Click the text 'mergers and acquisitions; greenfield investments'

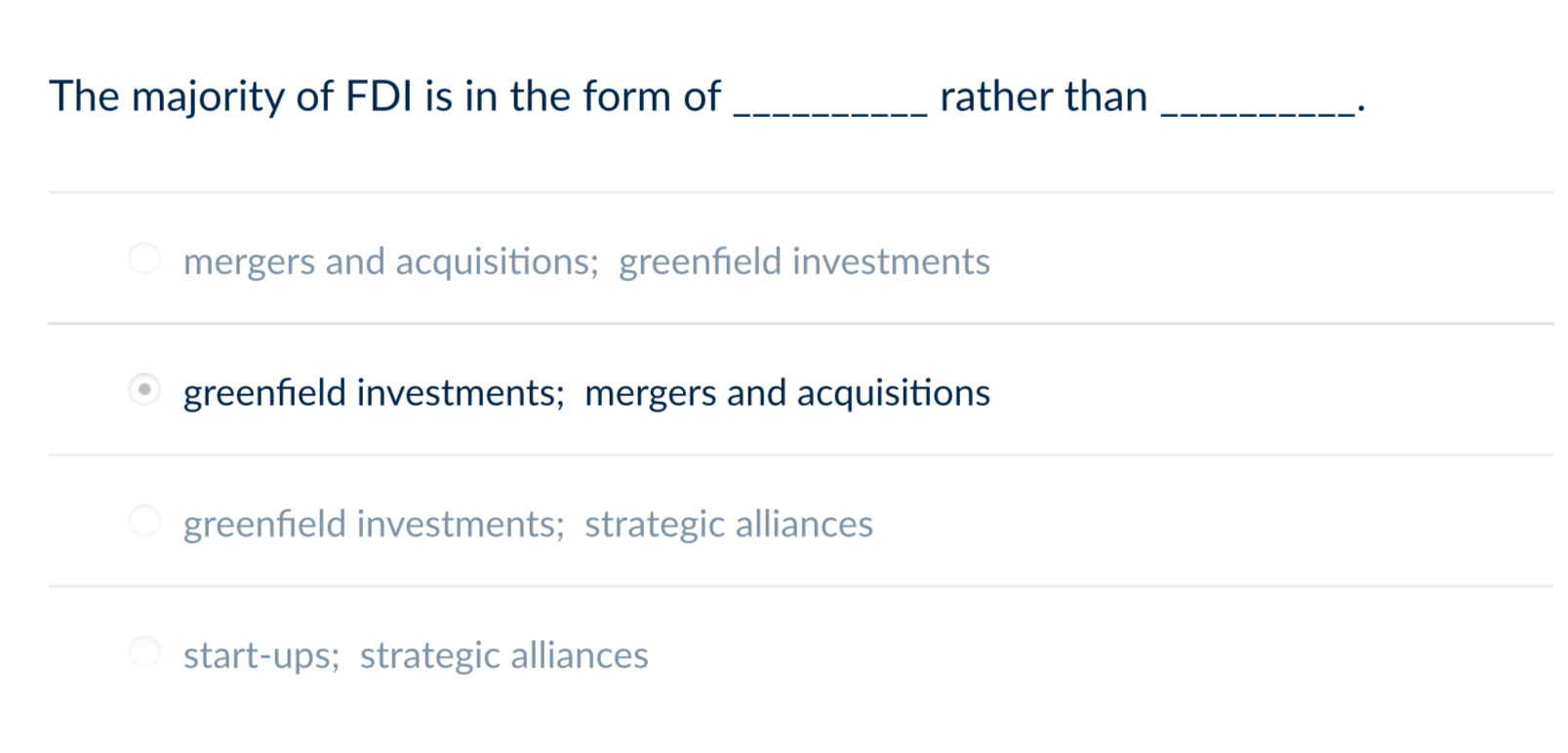click(585, 260)
